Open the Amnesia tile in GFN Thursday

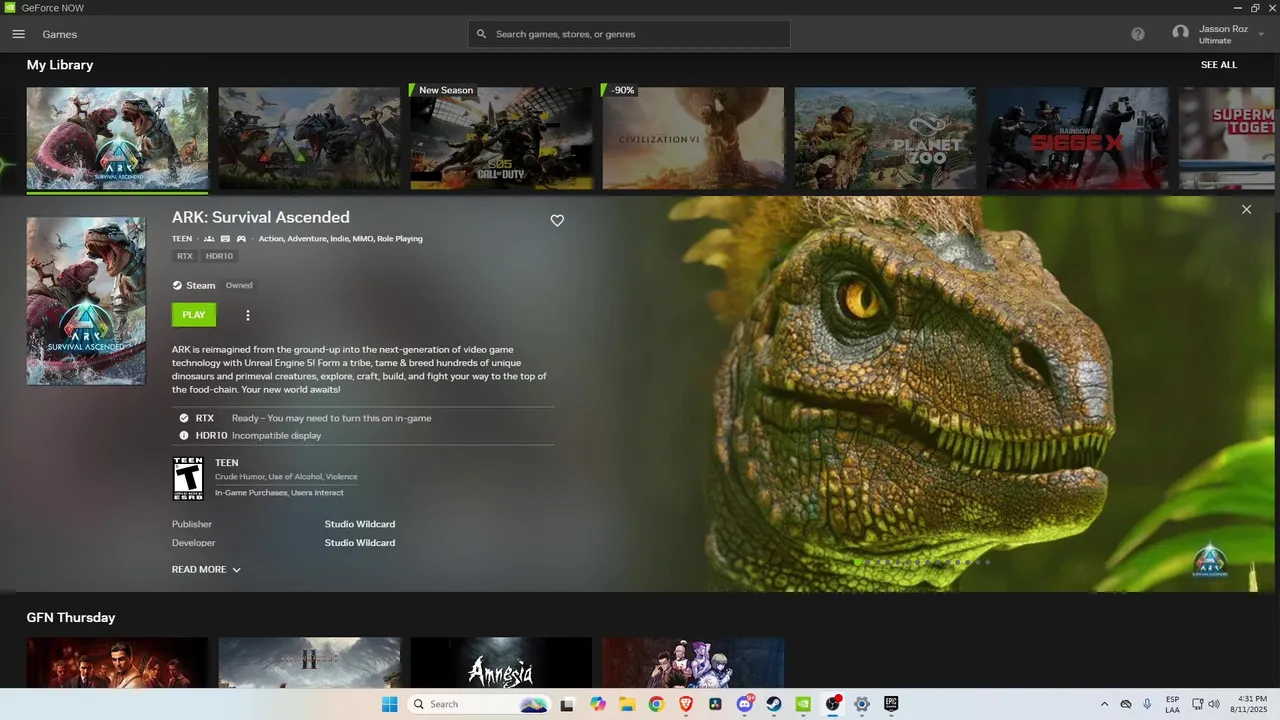[x=501, y=662]
